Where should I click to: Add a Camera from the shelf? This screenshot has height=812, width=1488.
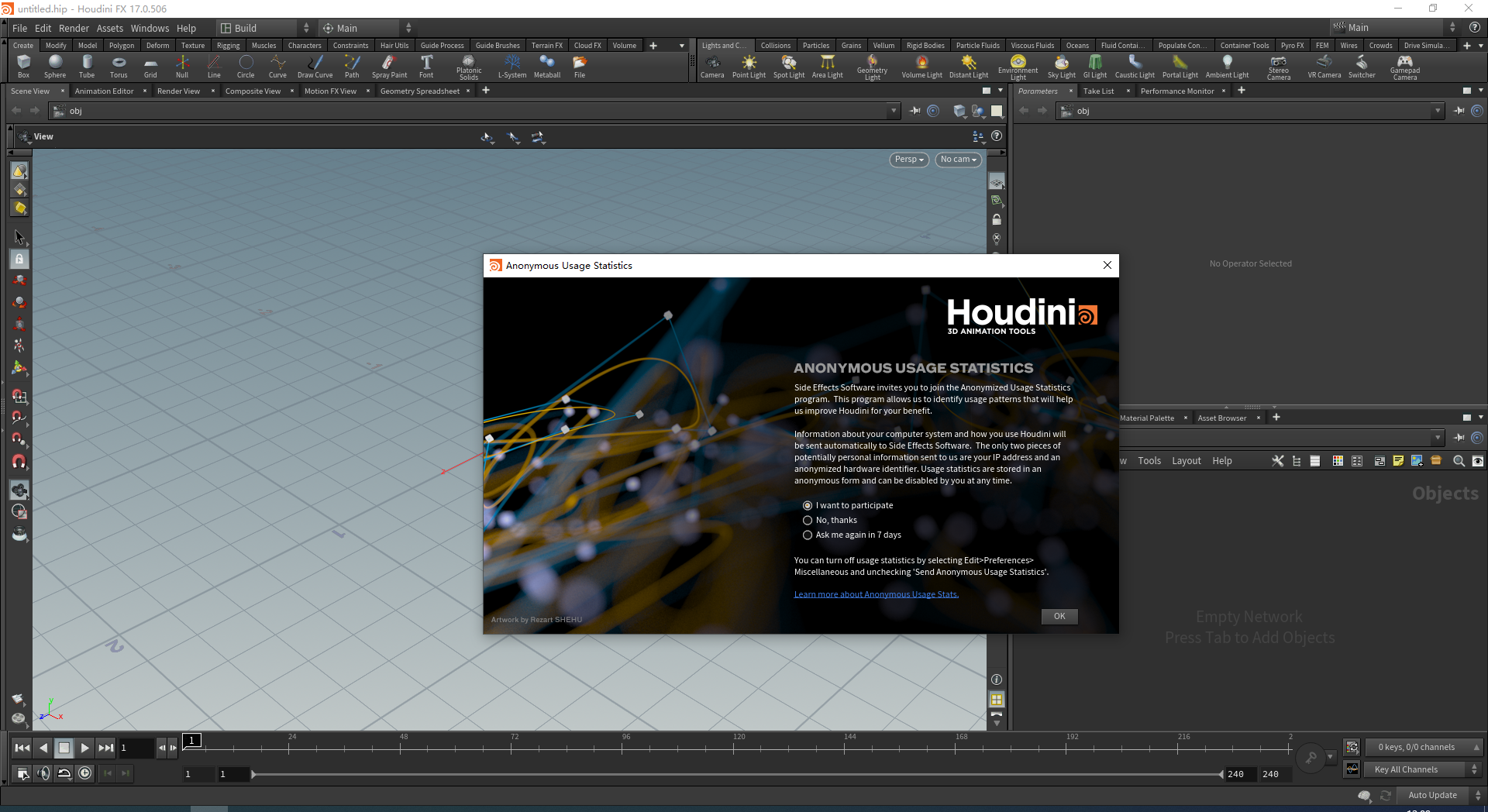click(712, 67)
